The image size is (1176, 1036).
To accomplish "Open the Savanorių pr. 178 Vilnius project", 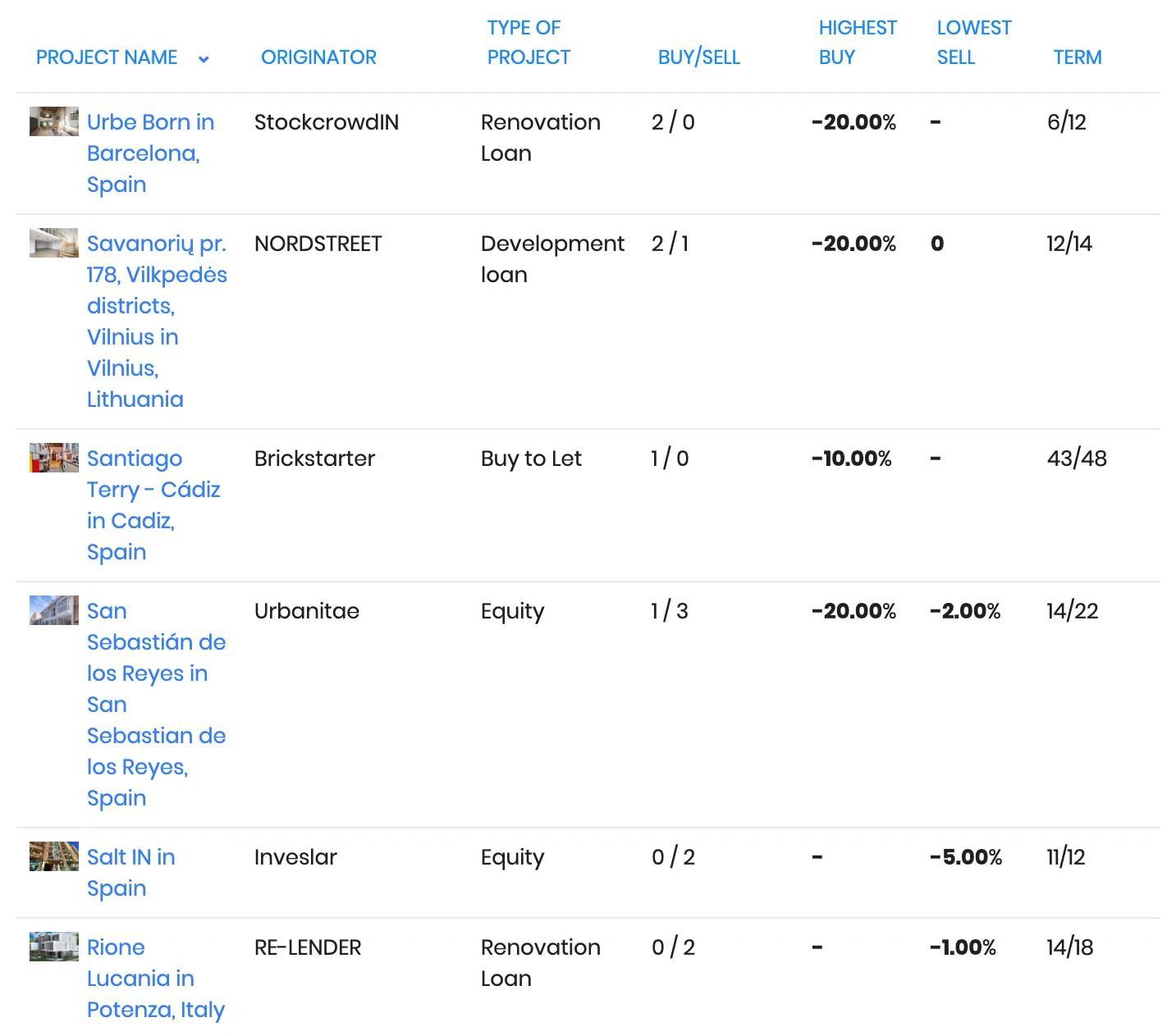I will coord(157,322).
